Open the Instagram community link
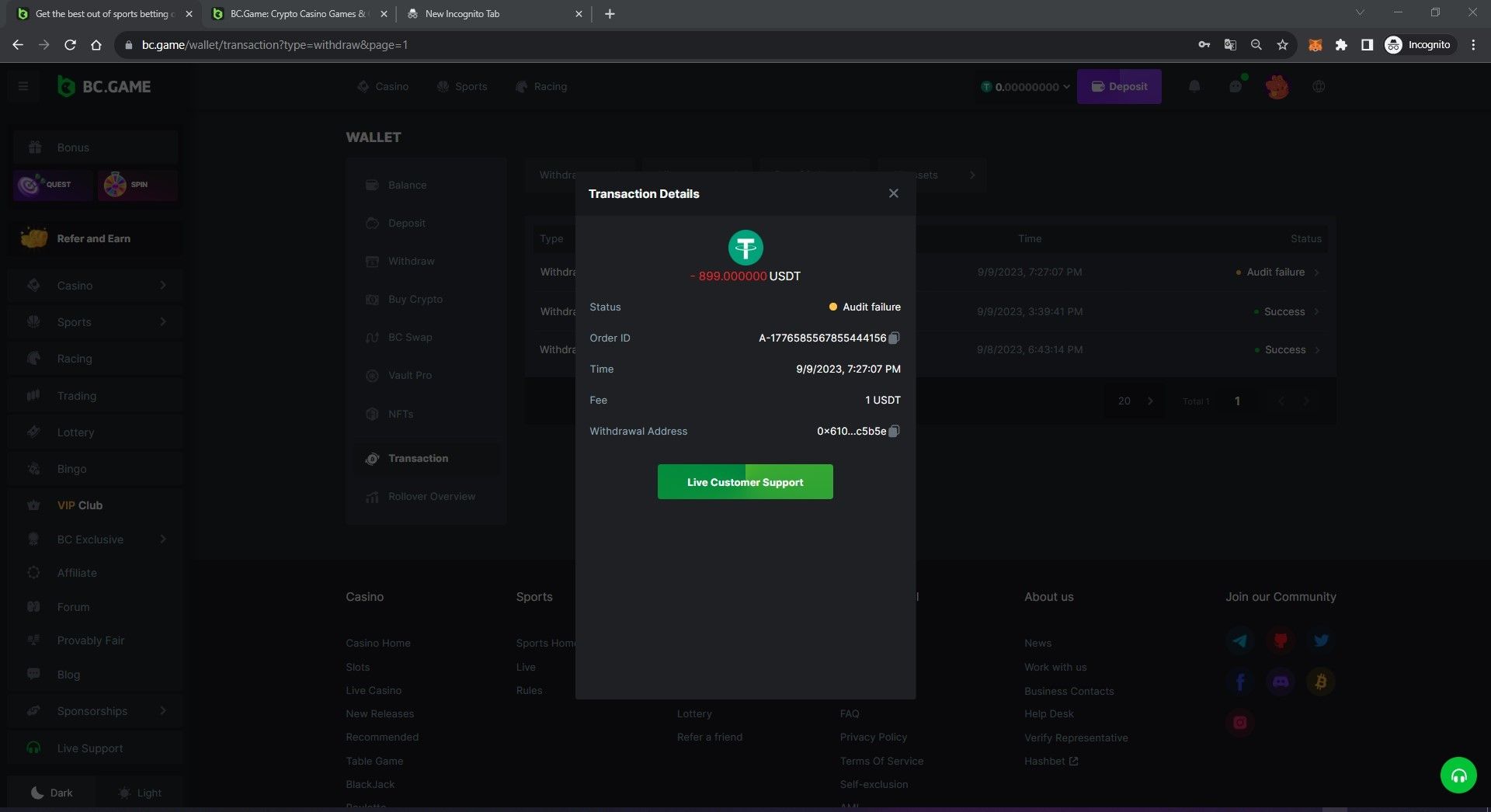This screenshot has width=1491, height=812. pos(1240,723)
